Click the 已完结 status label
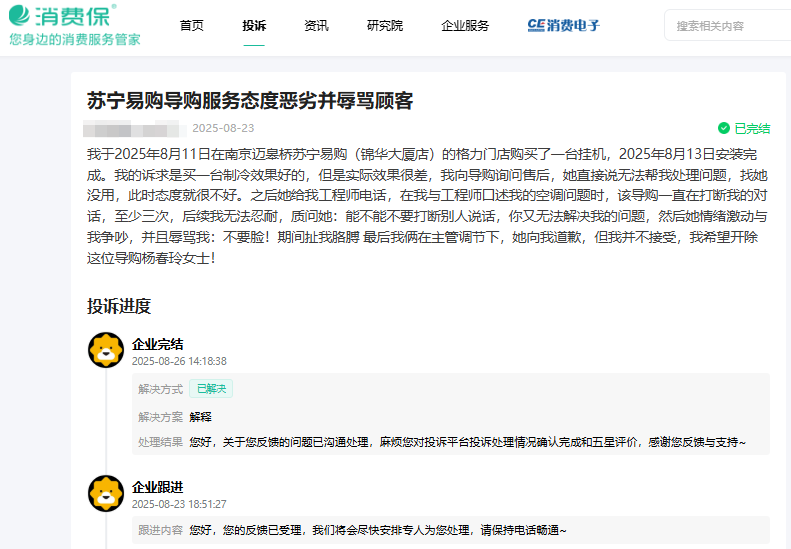The image size is (791, 549). tap(752, 128)
